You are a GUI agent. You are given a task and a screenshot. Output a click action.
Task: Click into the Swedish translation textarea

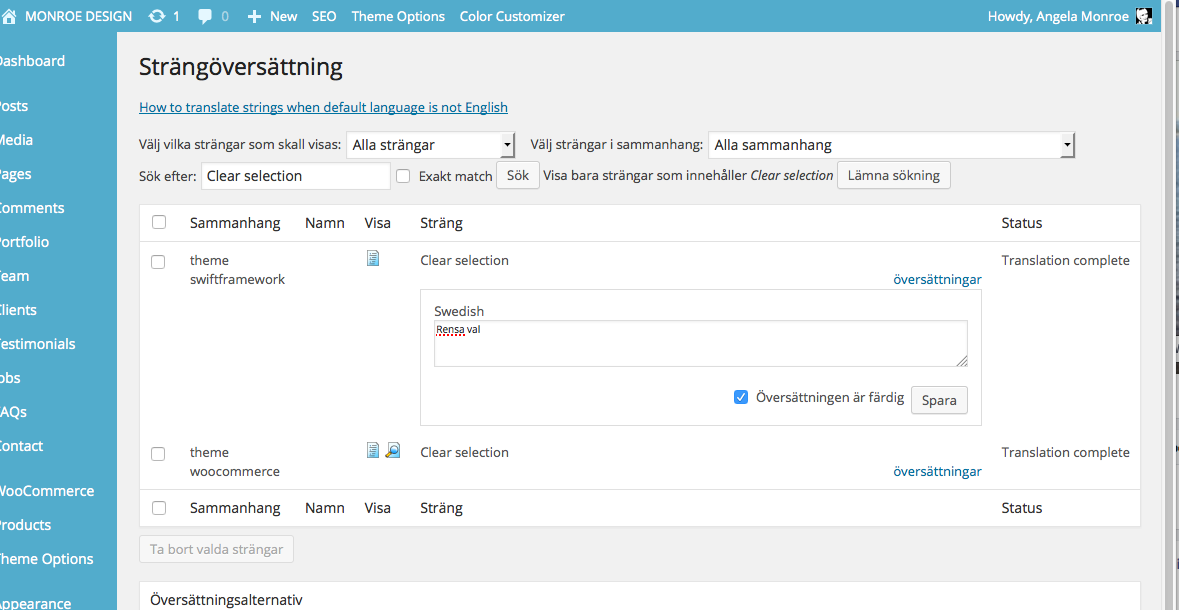point(701,344)
